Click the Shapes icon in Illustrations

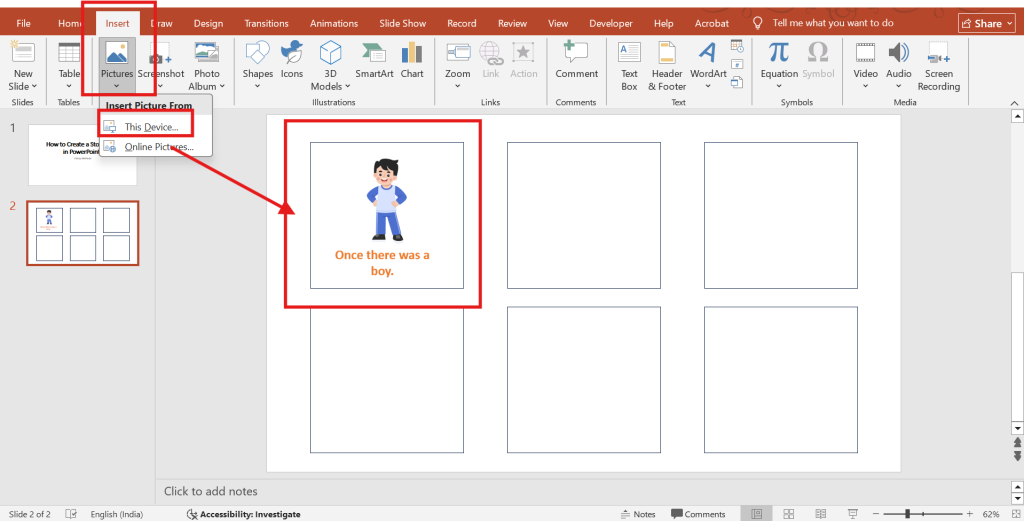click(x=257, y=59)
